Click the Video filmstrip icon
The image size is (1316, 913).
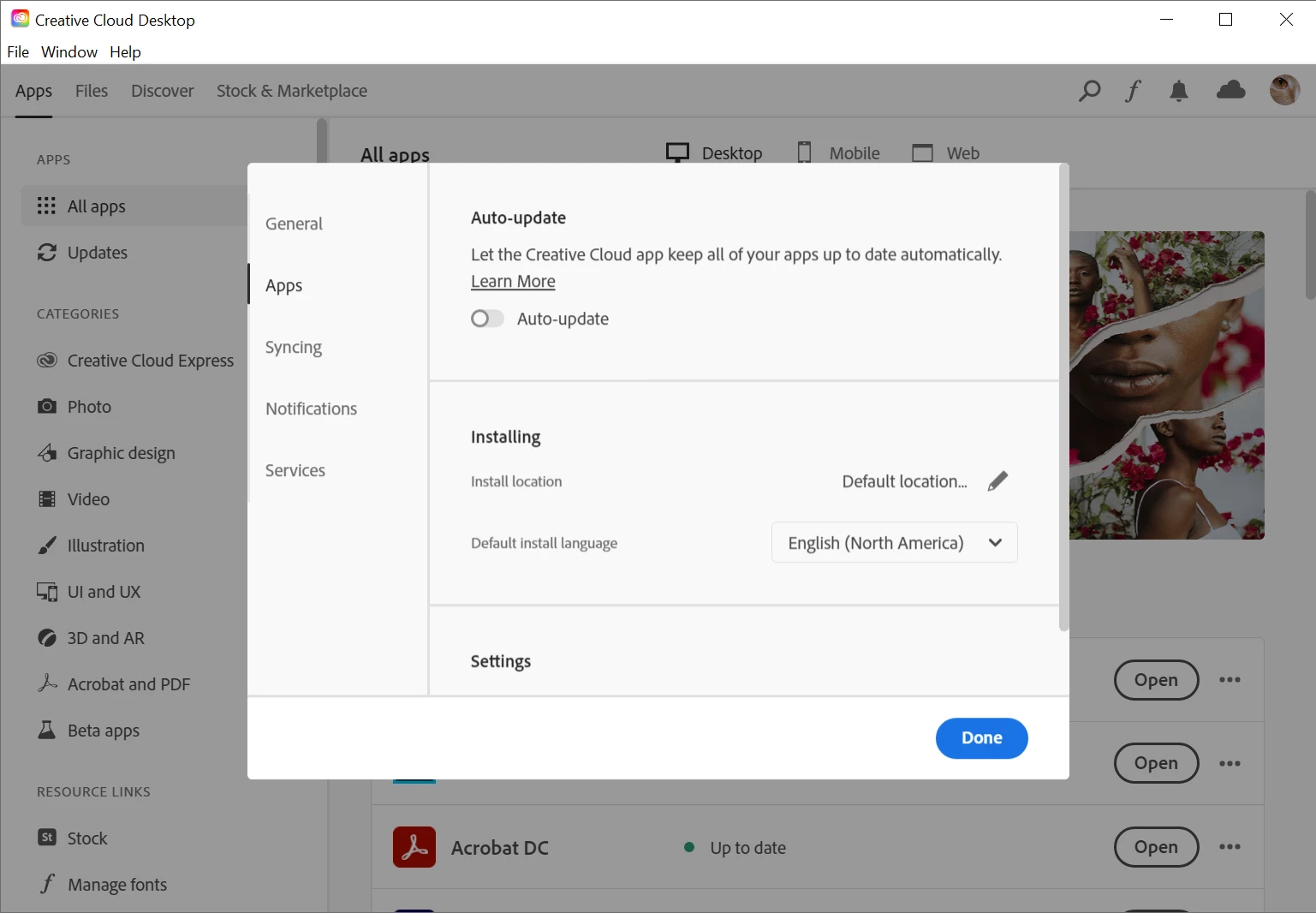click(47, 498)
